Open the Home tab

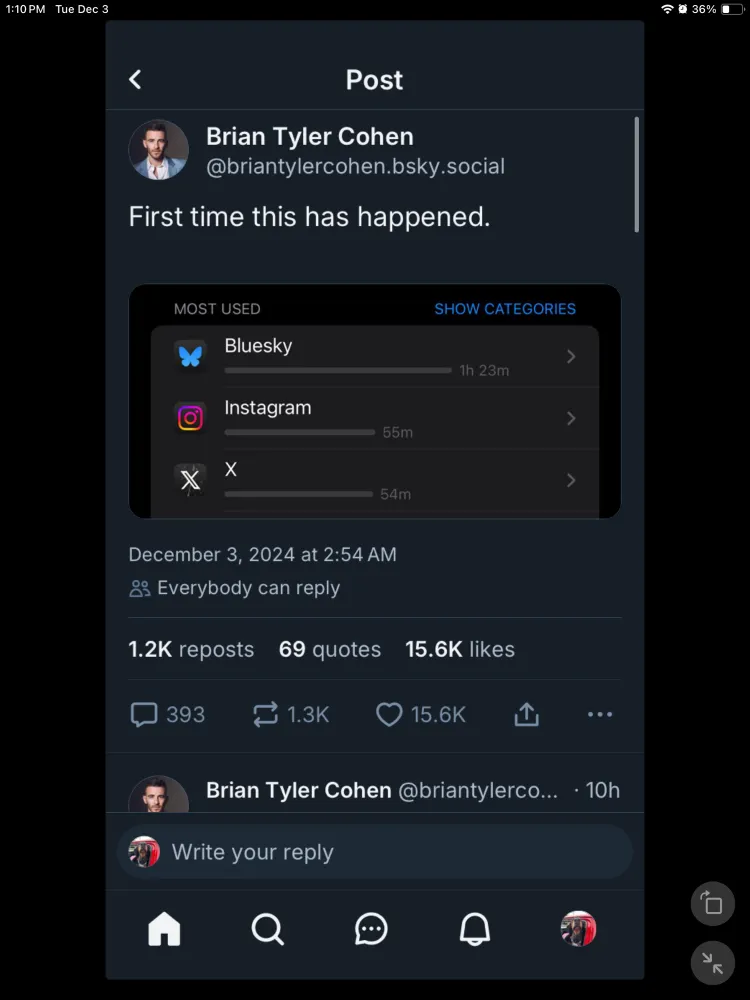pyautogui.click(x=164, y=929)
